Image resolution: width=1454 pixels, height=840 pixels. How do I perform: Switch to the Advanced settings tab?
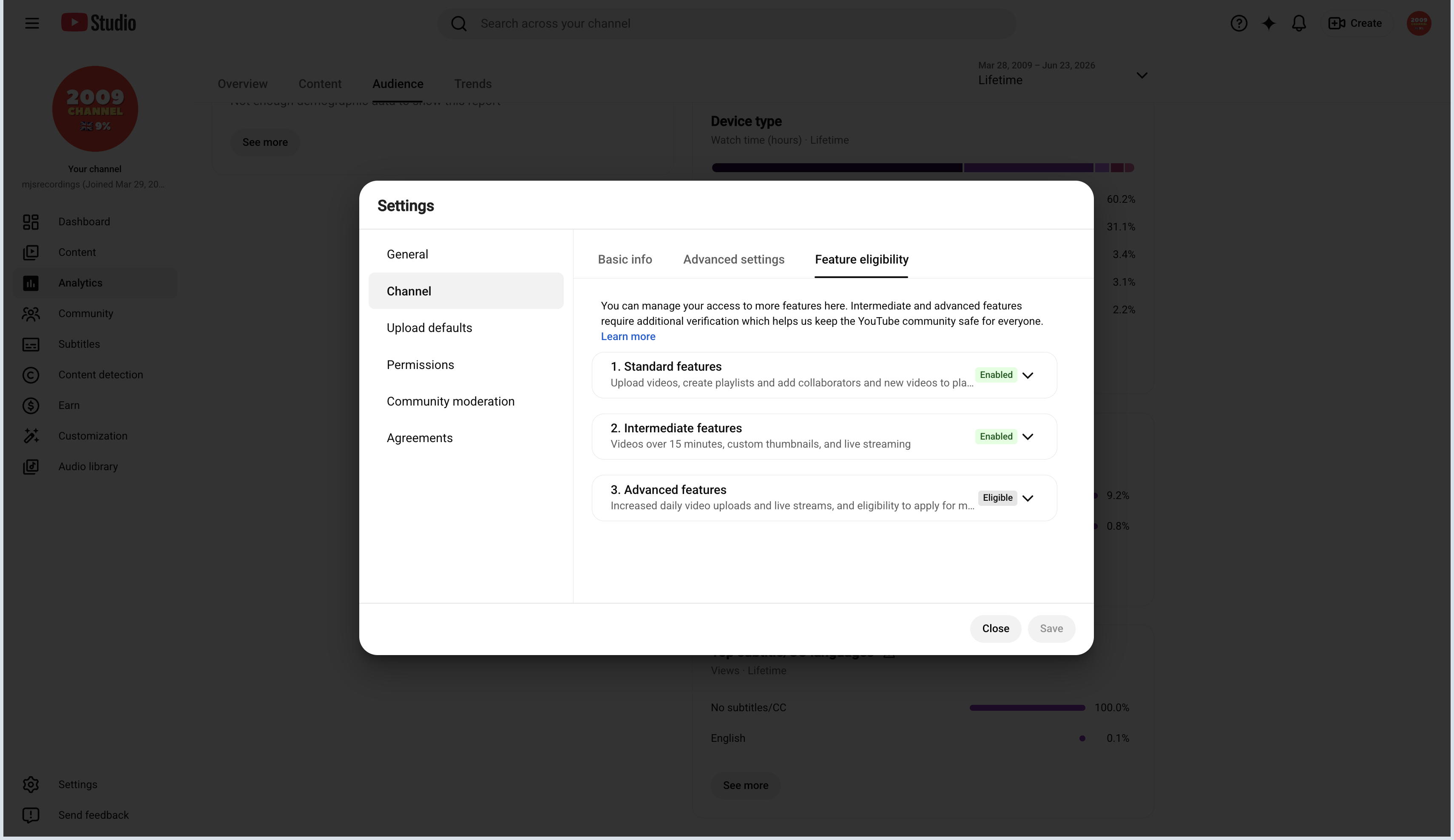point(733,260)
